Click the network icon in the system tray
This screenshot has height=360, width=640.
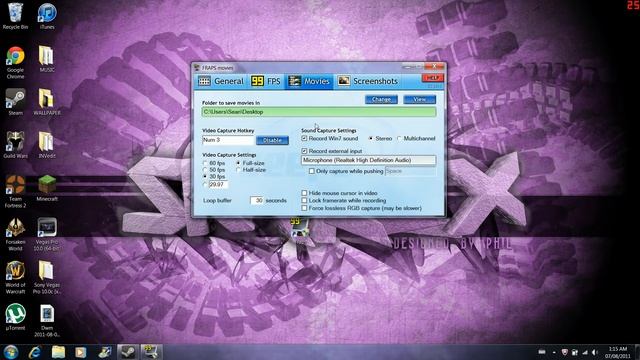click(585, 352)
